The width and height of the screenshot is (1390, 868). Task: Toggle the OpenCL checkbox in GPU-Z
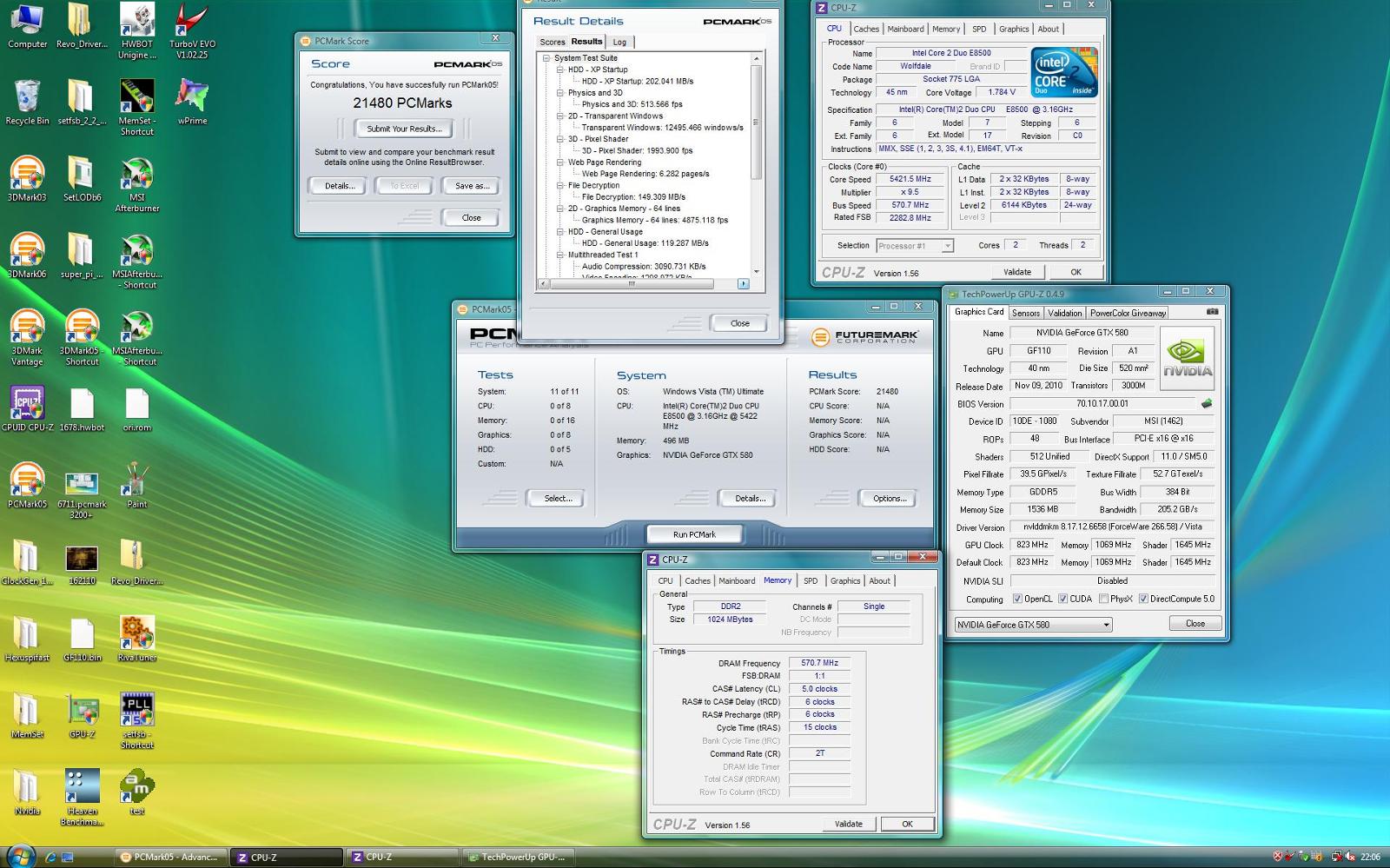(1017, 599)
